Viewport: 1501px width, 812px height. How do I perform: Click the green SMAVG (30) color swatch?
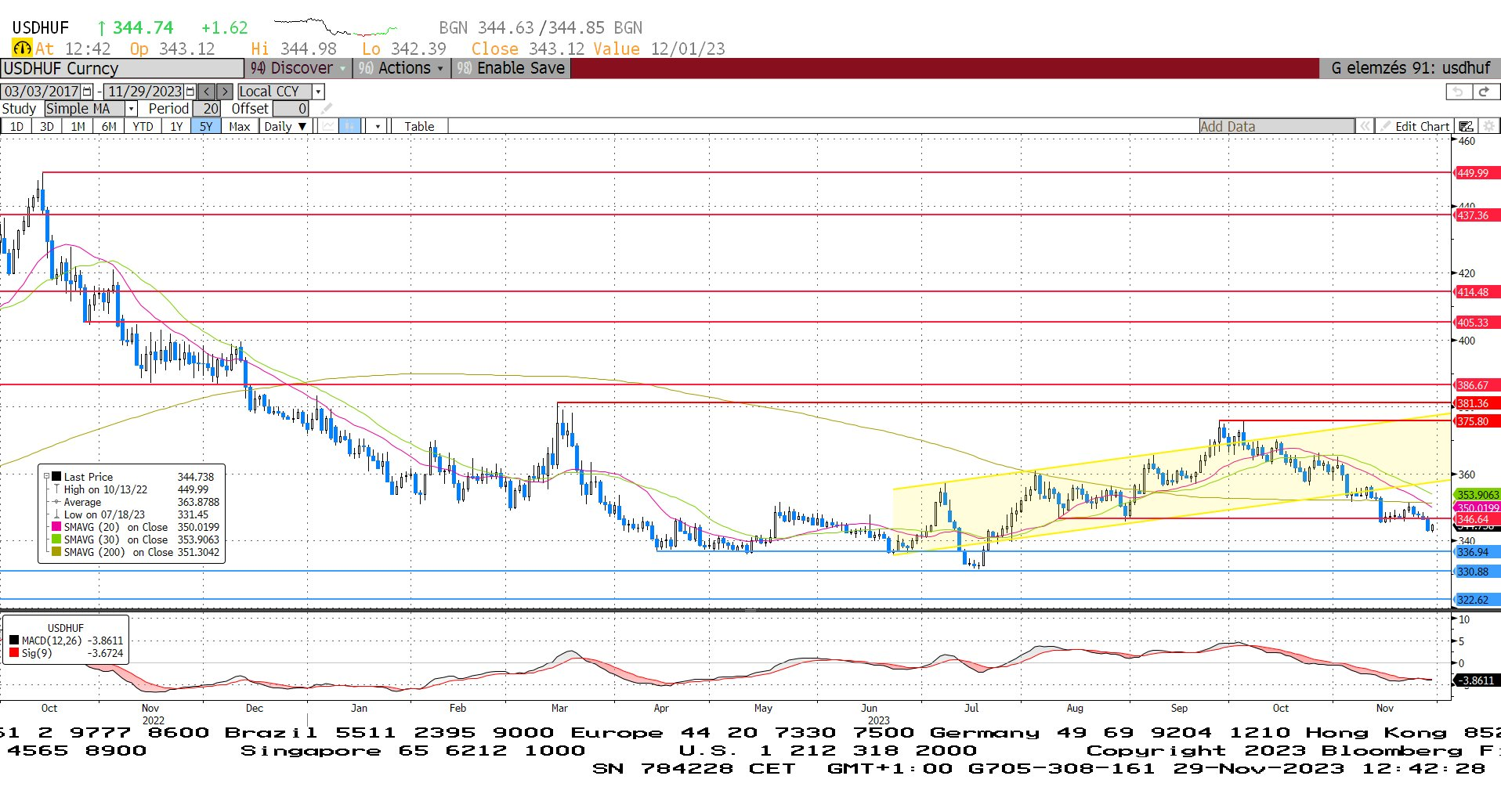point(56,540)
